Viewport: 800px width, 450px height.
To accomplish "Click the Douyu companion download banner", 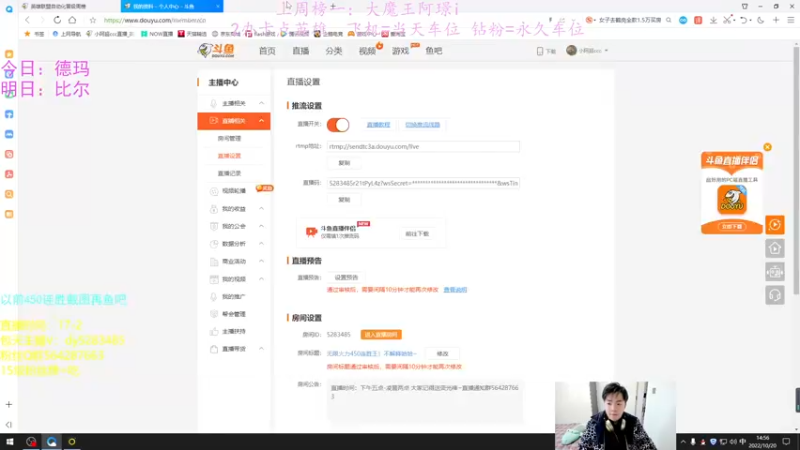I will pos(732,193).
